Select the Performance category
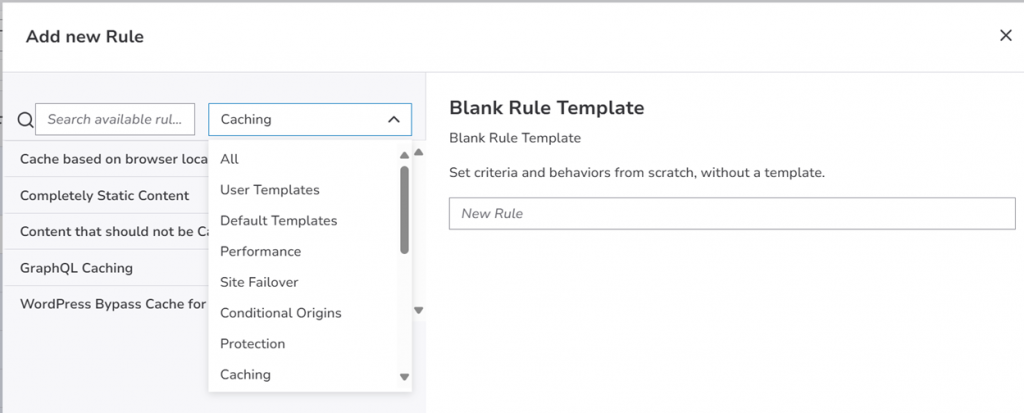This screenshot has width=1024, height=413. click(260, 252)
